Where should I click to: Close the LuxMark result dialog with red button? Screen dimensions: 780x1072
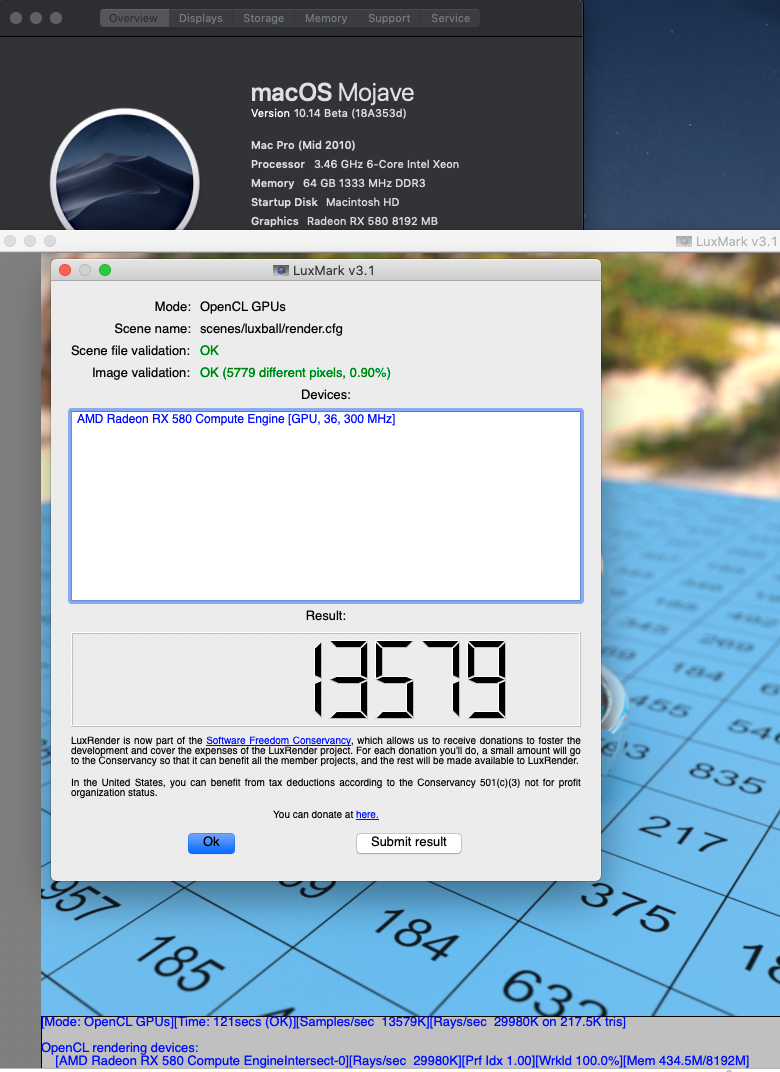click(x=66, y=270)
